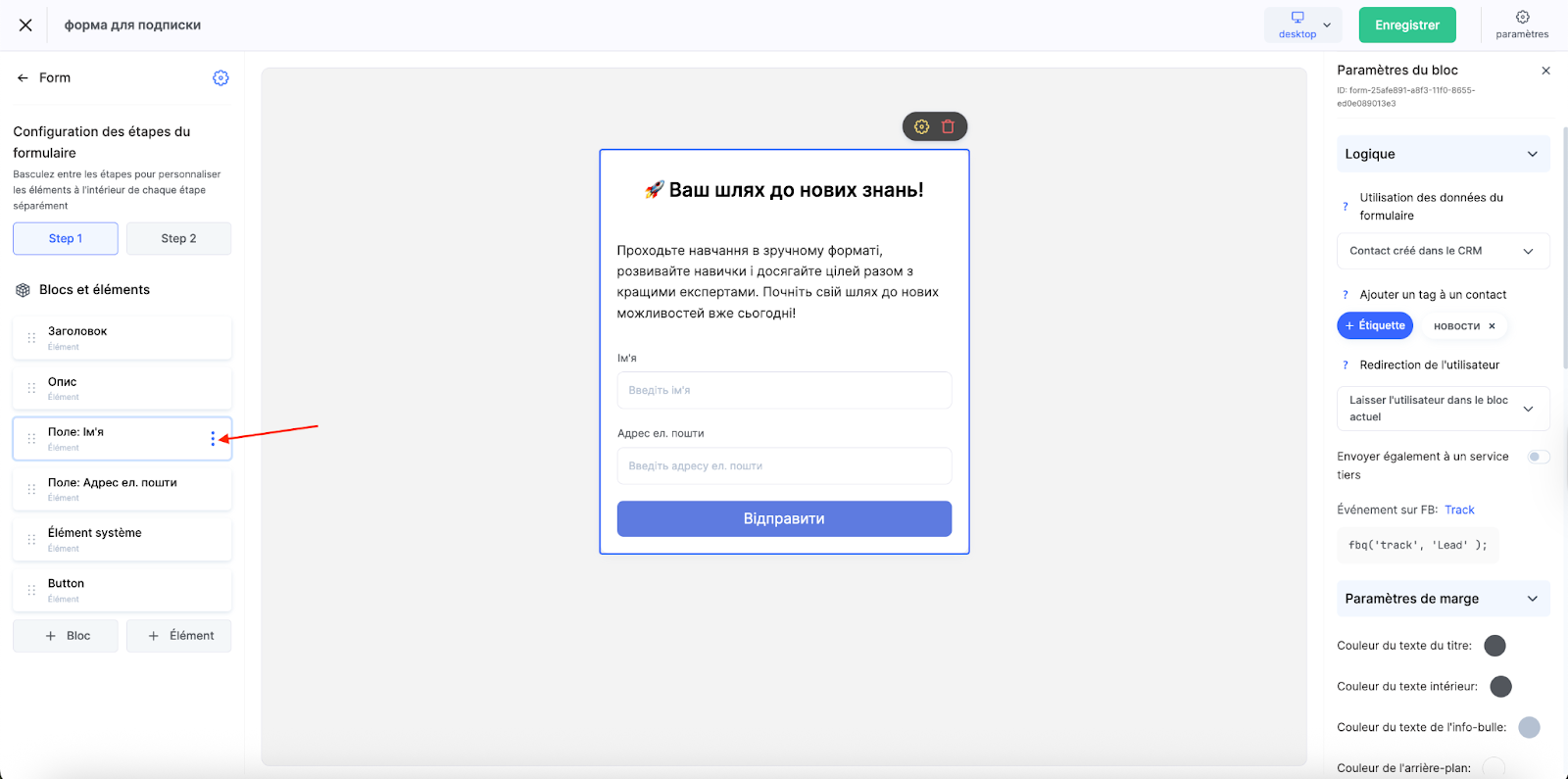Click the paramètres gear icon in top bar
The height and width of the screenshot is (779, 1568).
click(1522, 17)
